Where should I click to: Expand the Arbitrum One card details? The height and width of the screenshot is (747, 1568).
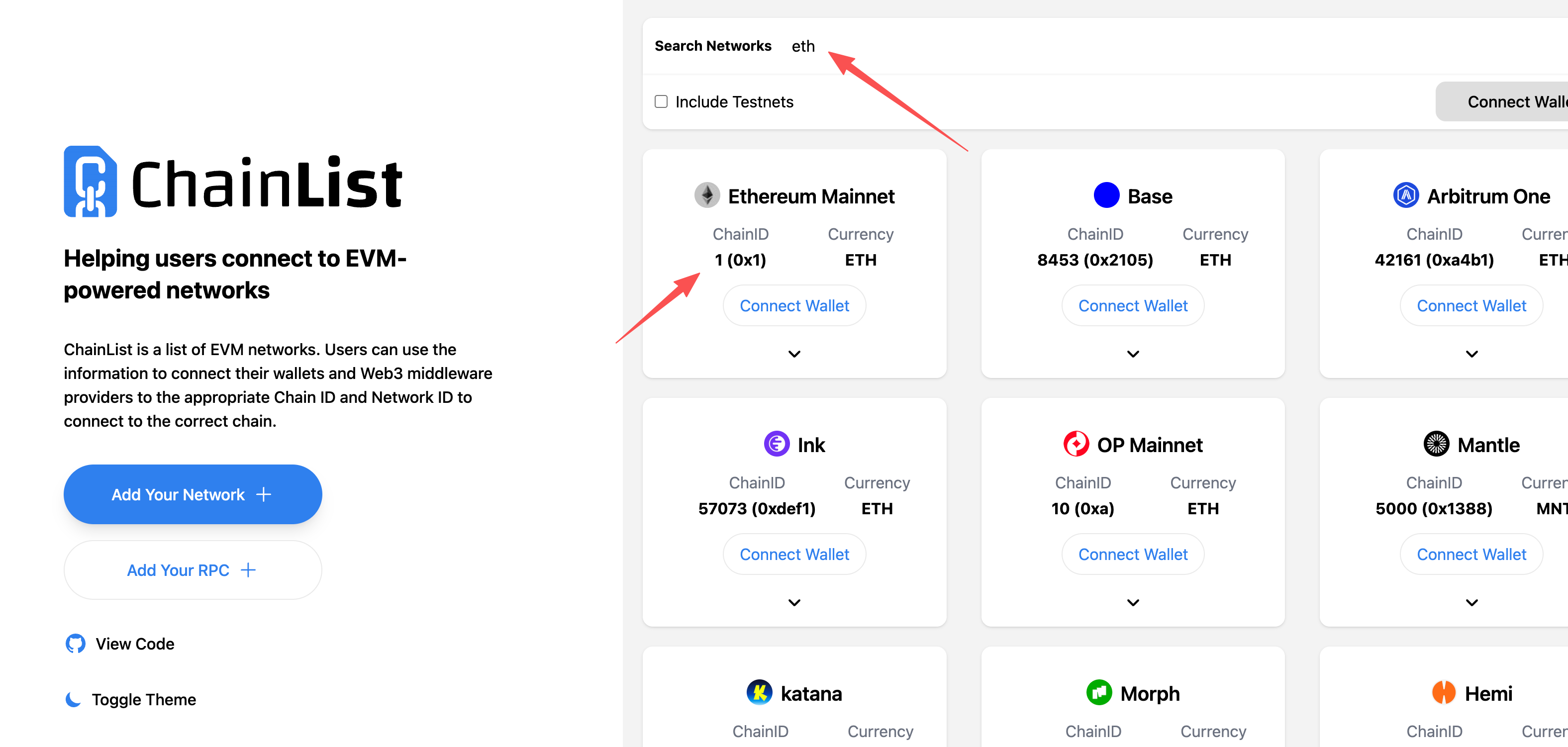click(1471, 354)
